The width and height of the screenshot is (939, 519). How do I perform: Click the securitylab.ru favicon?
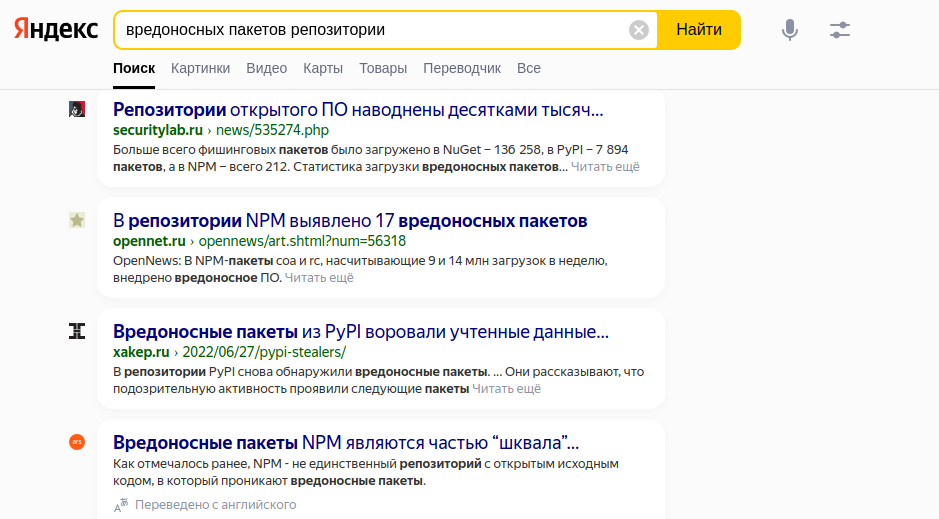click(77, 110)
